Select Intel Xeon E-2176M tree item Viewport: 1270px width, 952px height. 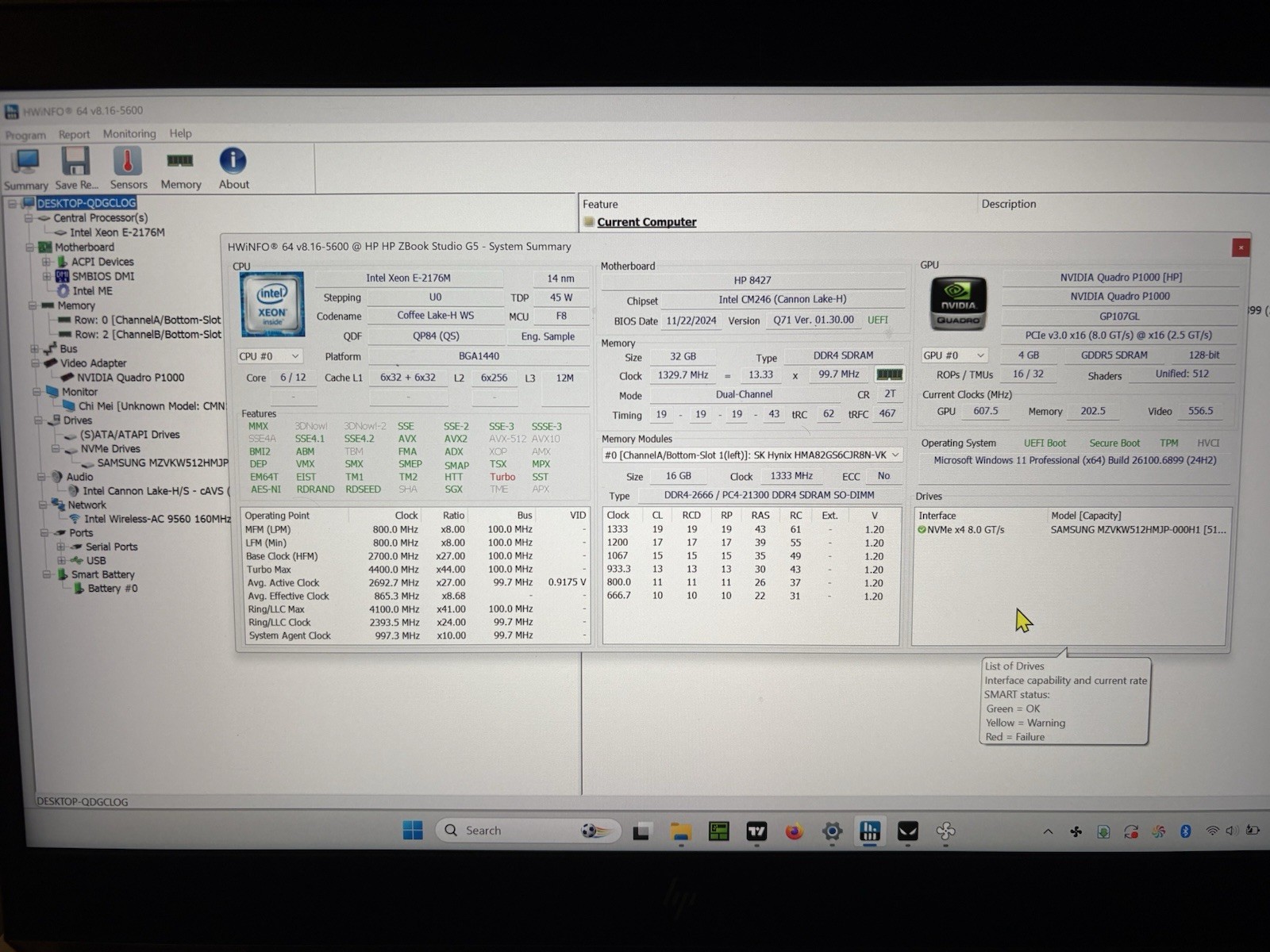point(117,232)
